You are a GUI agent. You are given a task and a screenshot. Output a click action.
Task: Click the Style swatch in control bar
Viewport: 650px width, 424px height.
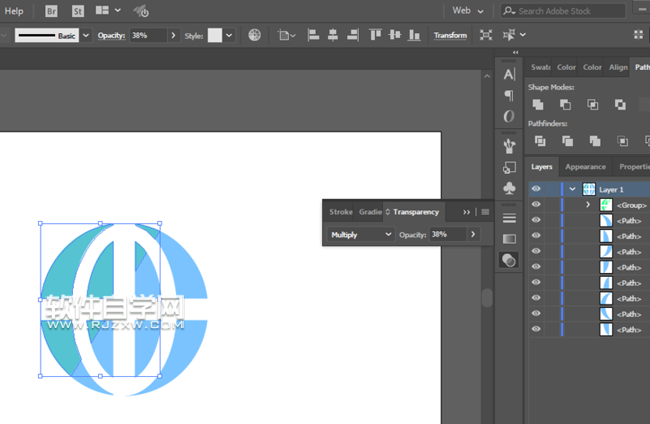click(215, 35)
